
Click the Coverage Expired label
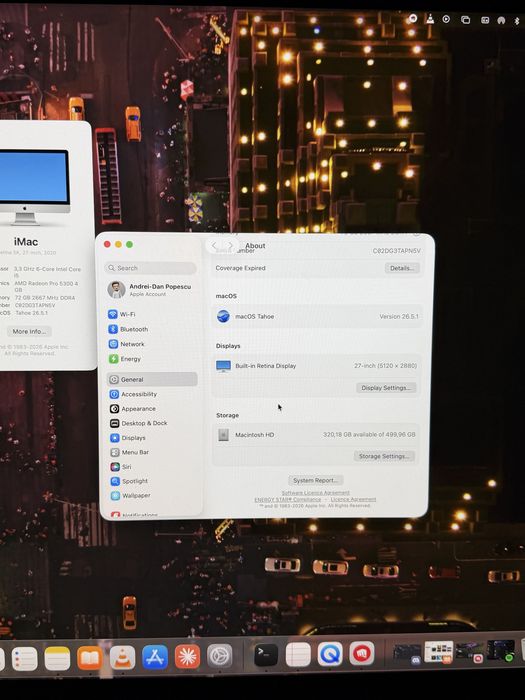[x=240, y=268]
